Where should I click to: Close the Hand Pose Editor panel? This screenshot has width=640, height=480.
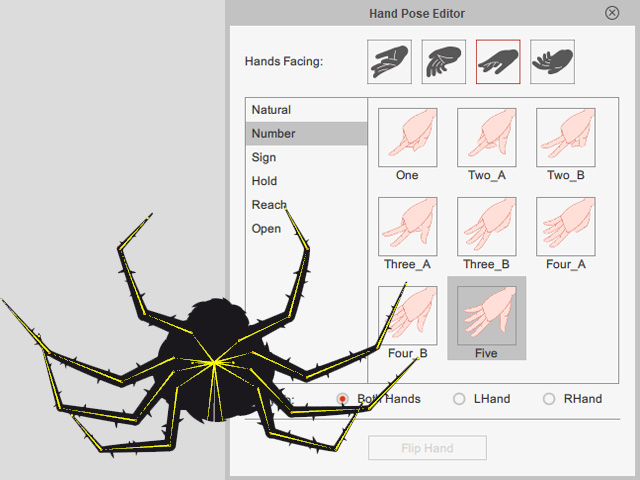[612, 13]
